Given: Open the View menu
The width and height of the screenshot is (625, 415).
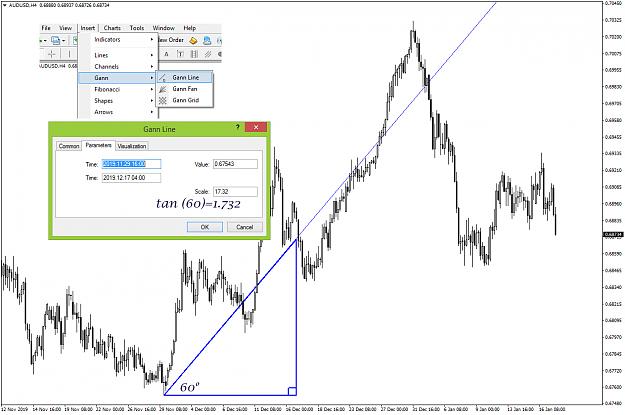Looking at the screenshot, I should [x=65, y=28].
